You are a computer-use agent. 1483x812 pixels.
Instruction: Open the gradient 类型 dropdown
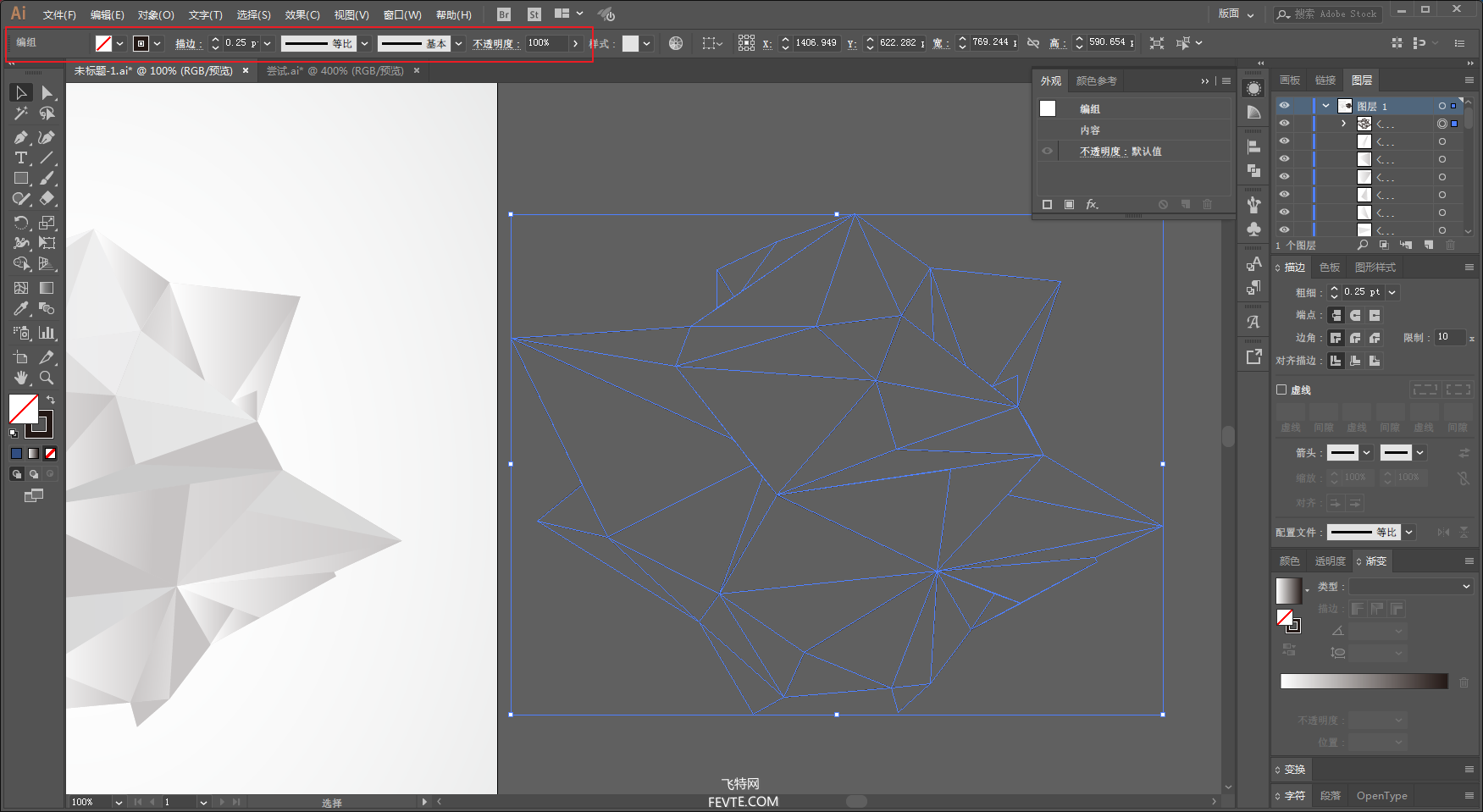pyautogui.click(x=1411, y=586)
